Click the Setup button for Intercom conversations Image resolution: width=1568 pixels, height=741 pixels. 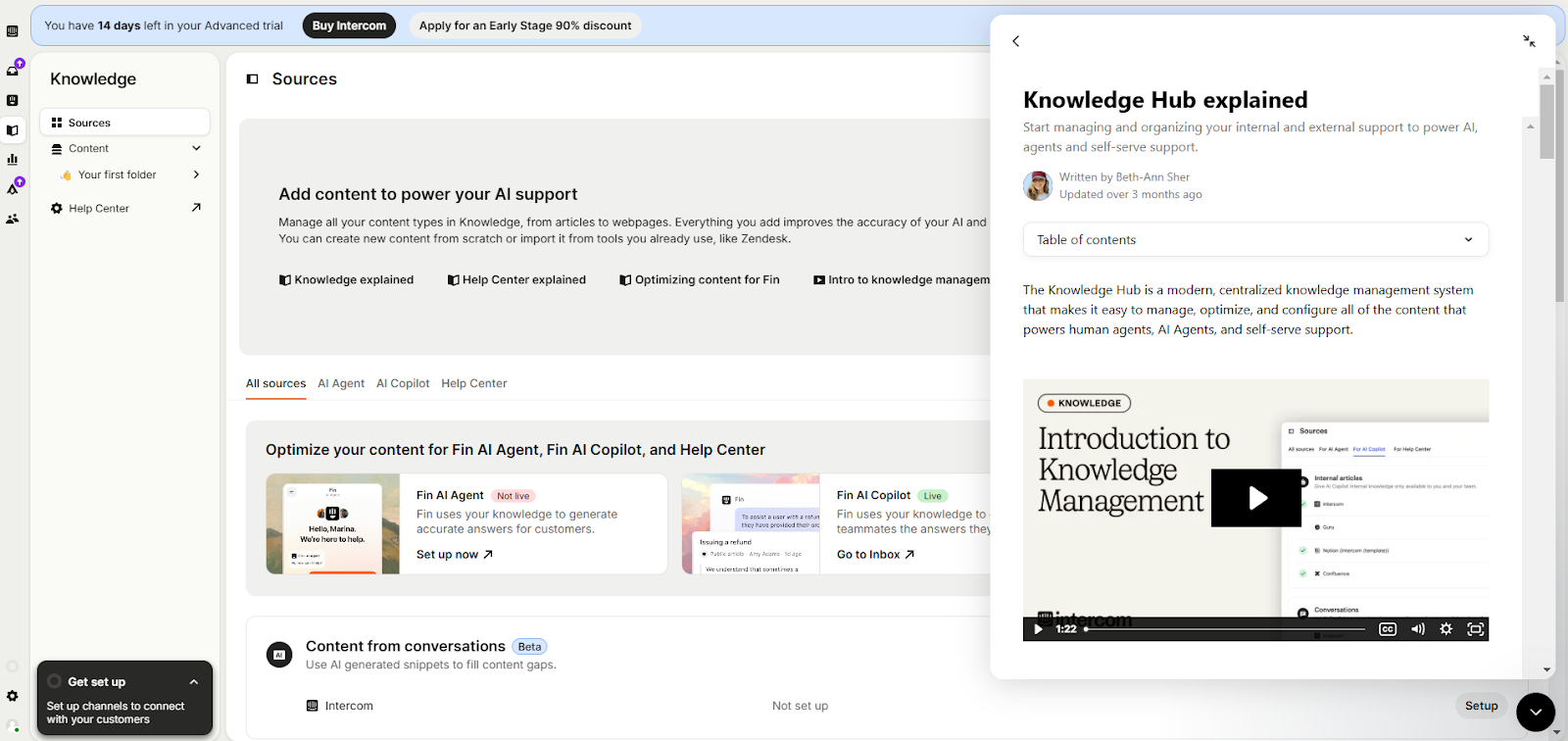(1481, 706)
